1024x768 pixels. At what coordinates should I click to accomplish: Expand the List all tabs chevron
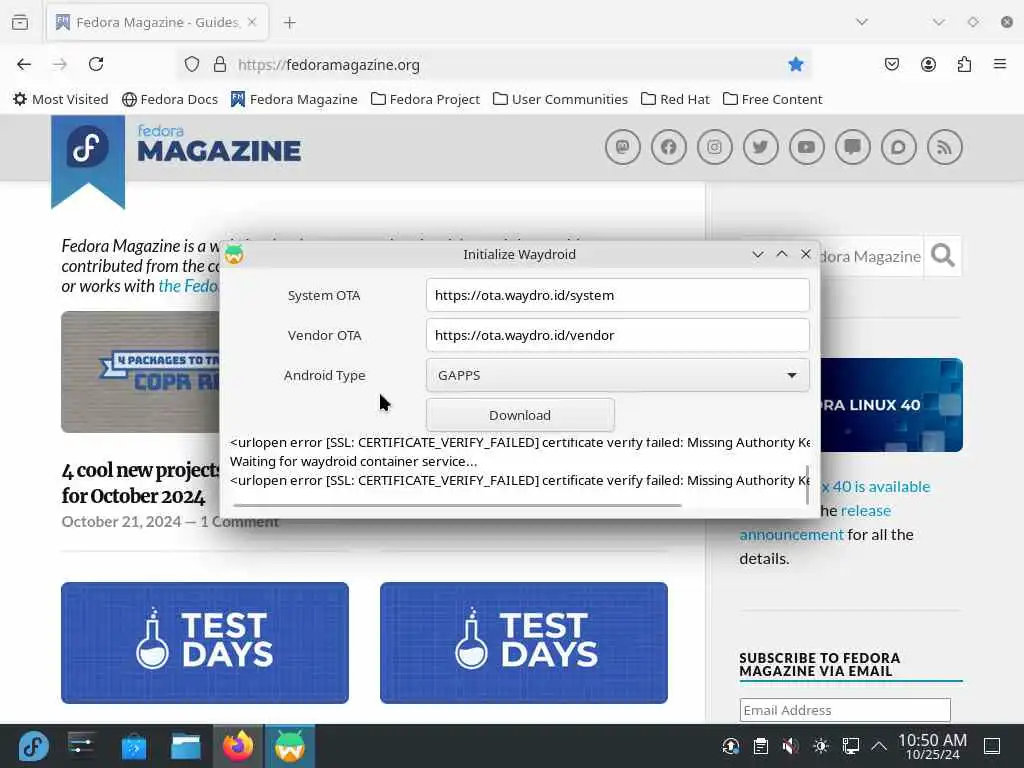coord(862,22)
